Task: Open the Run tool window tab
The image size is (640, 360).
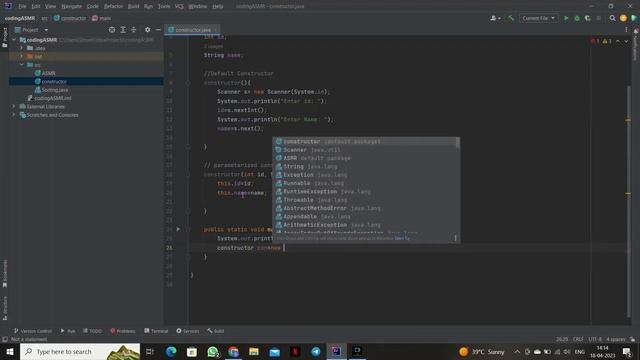Action: (68, 331)
